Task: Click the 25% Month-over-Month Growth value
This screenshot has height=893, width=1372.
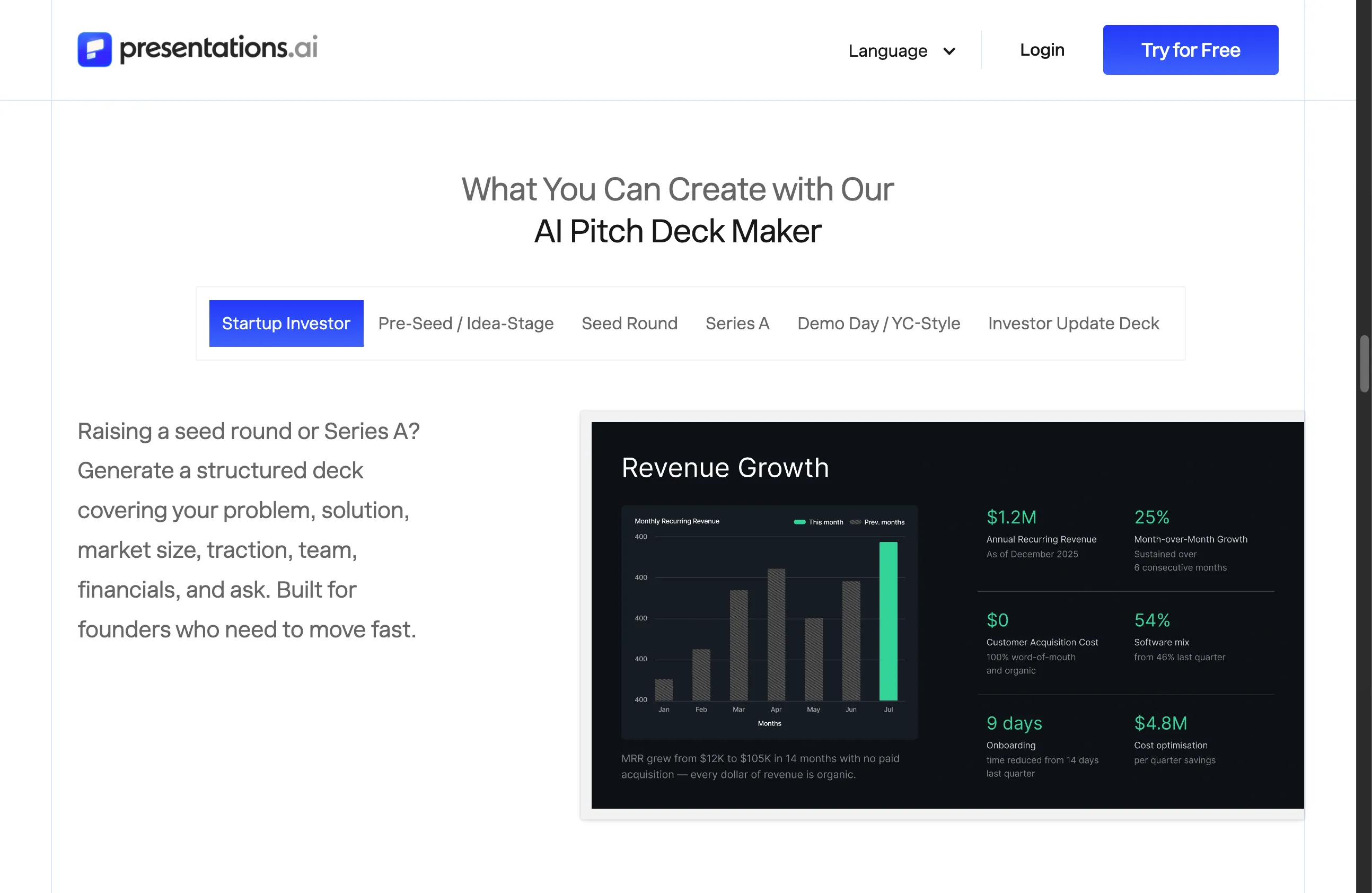Action: click(x=1151, y=517)
